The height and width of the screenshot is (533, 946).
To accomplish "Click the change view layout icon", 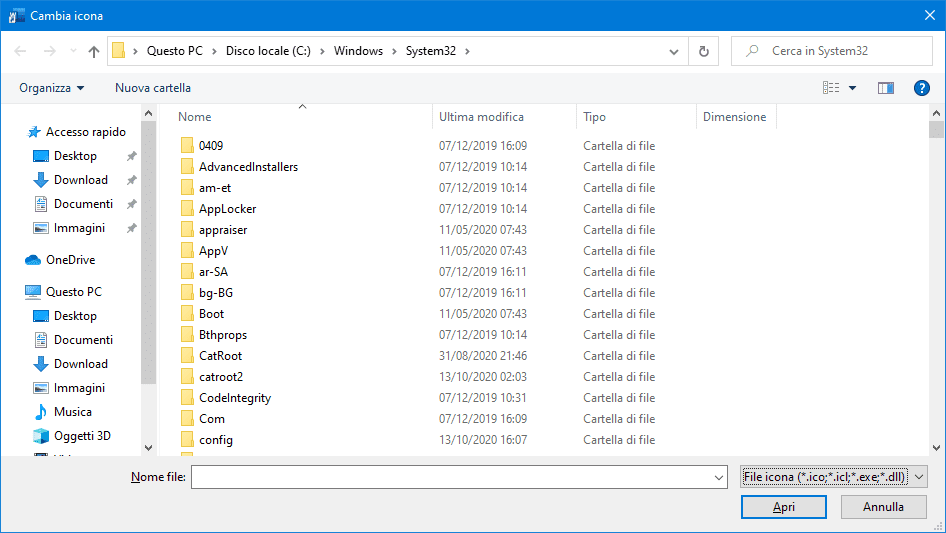I will [x=831, y=88].
